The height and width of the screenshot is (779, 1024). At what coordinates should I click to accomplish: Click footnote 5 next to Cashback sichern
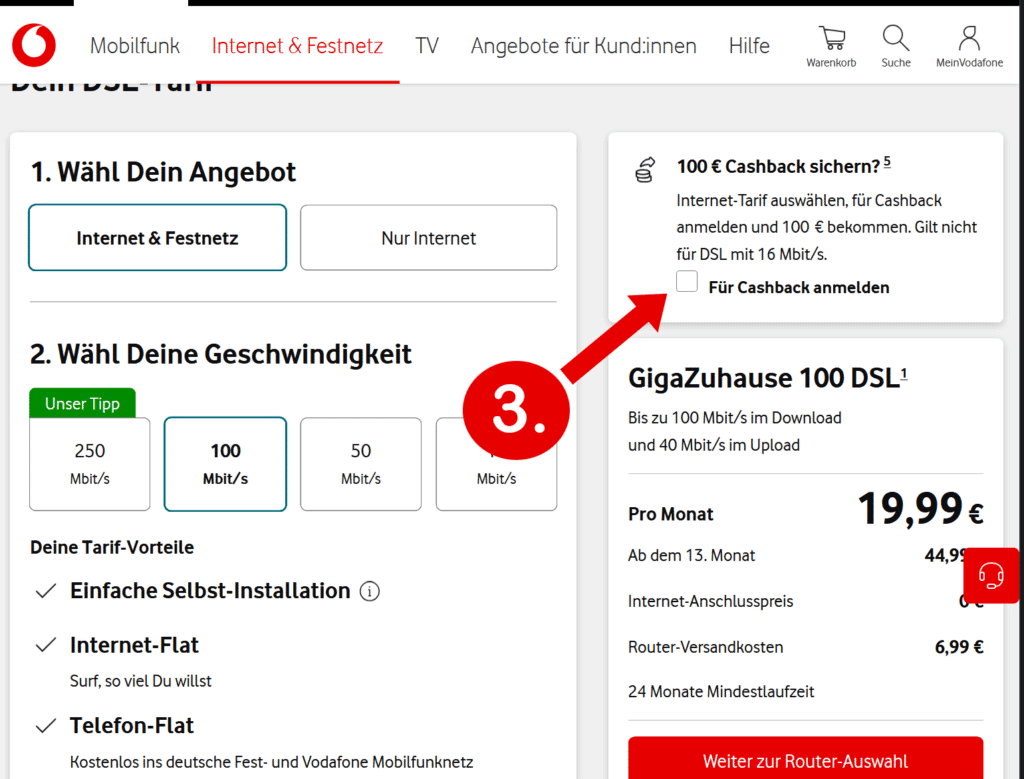[x=887, y=162]
